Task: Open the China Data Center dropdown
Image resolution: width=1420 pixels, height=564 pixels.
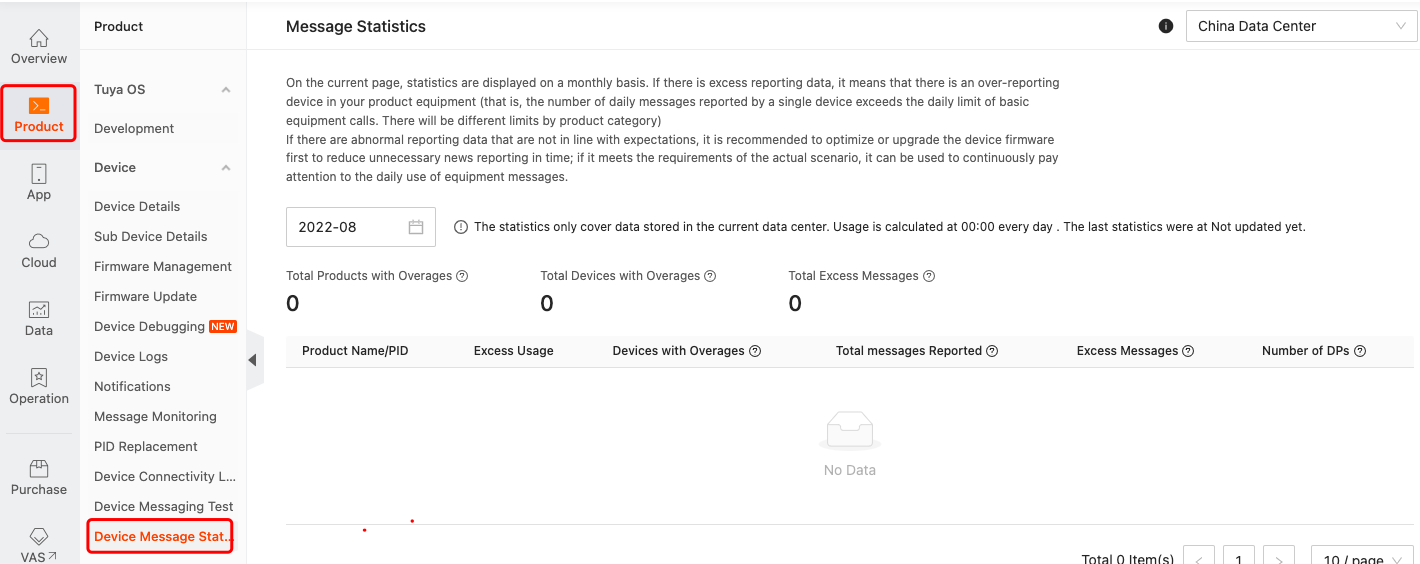Action: [x=1302, y=26]
